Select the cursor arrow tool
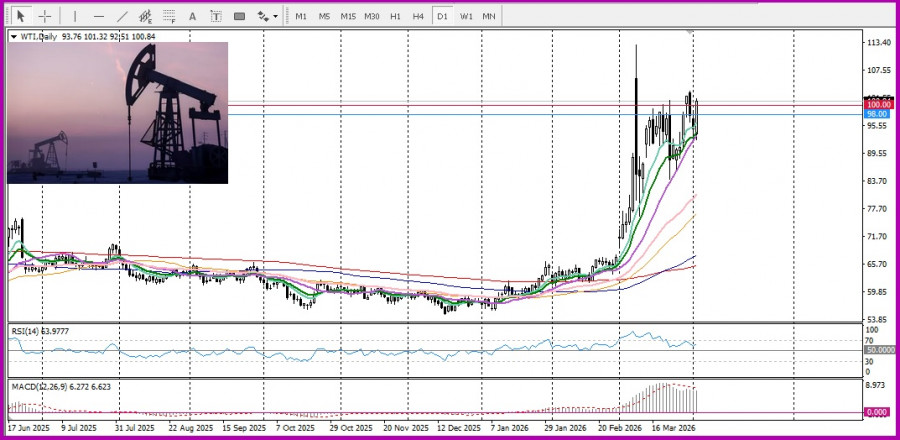 (x=19, y=16)
